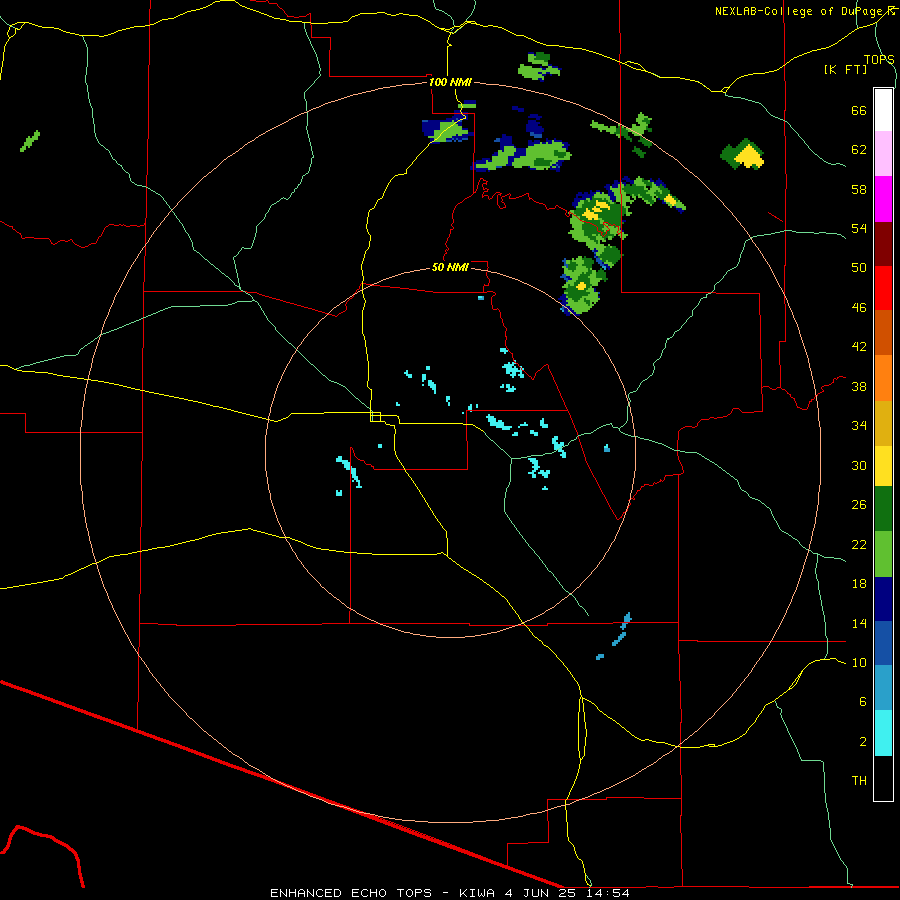Click the 50 NMI range ring label
The height and width of the screenshot is (900, 900).
[x=450, y=267]
